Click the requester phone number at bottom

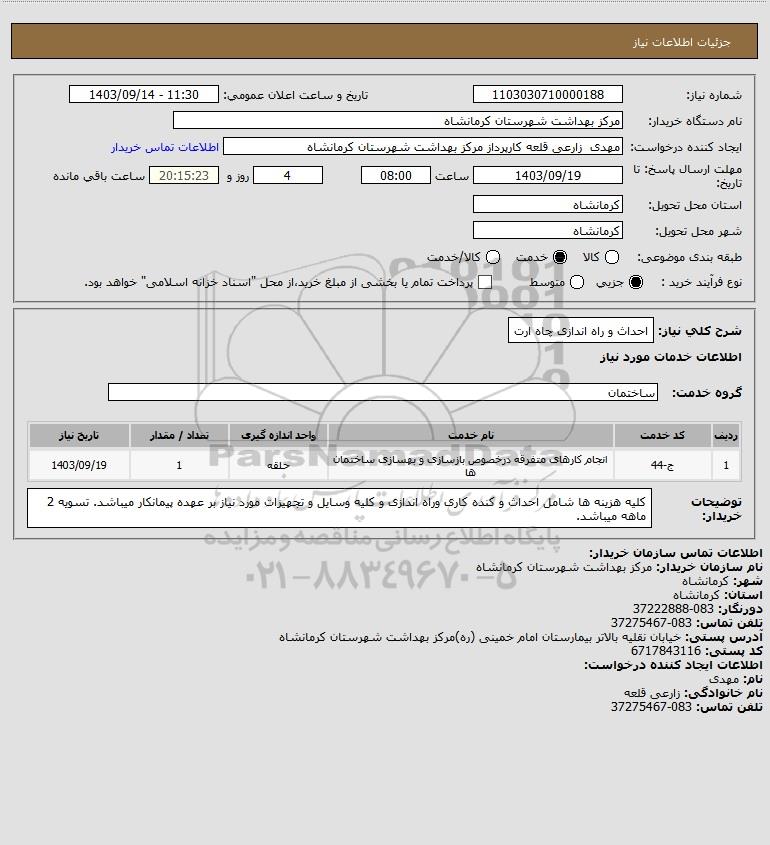[651, 707]
